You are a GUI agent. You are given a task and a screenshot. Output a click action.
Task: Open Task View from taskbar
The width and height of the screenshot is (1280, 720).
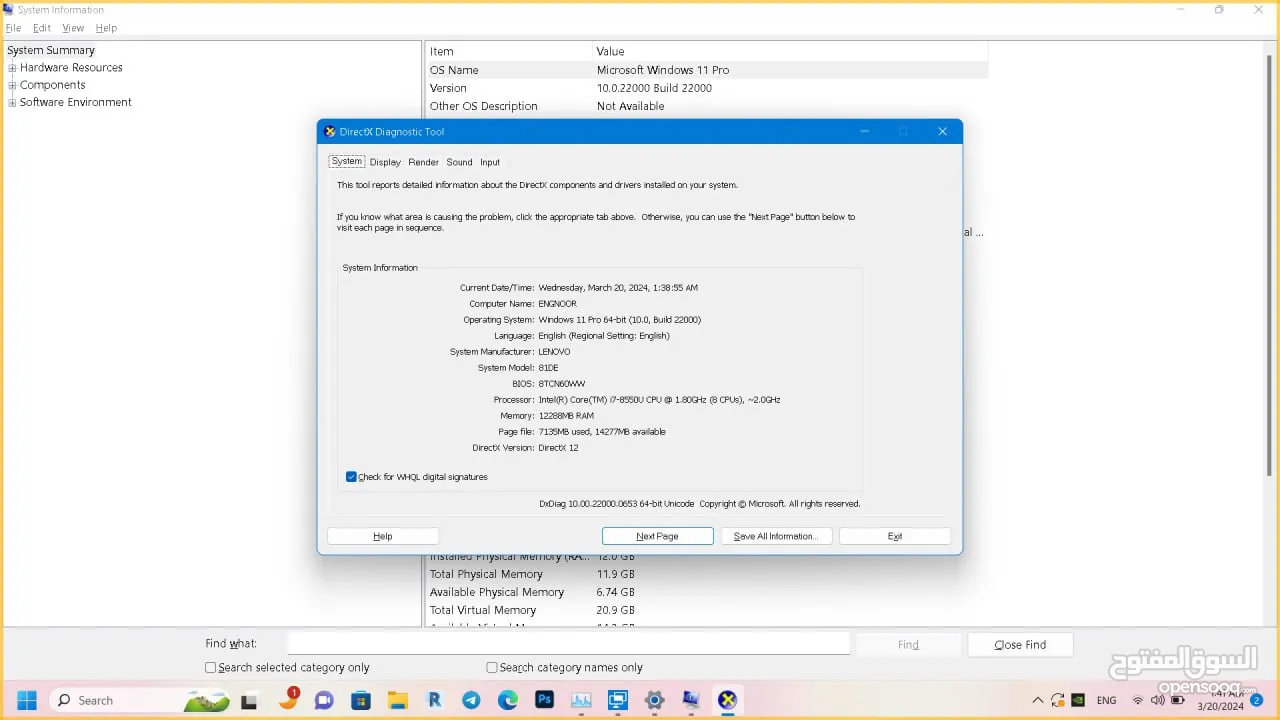coord(250,700)
